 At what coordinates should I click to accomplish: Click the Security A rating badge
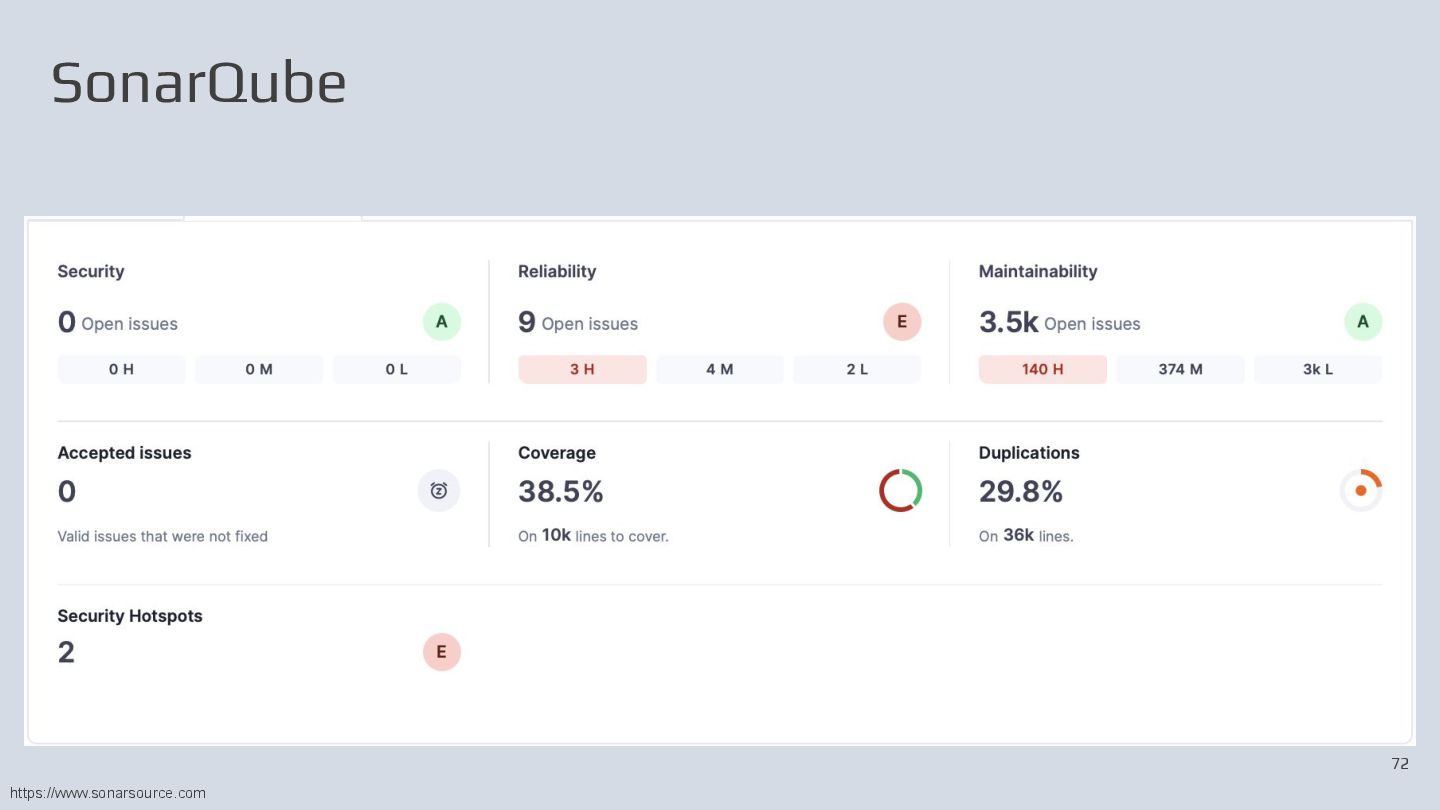[x=441, y=322]
